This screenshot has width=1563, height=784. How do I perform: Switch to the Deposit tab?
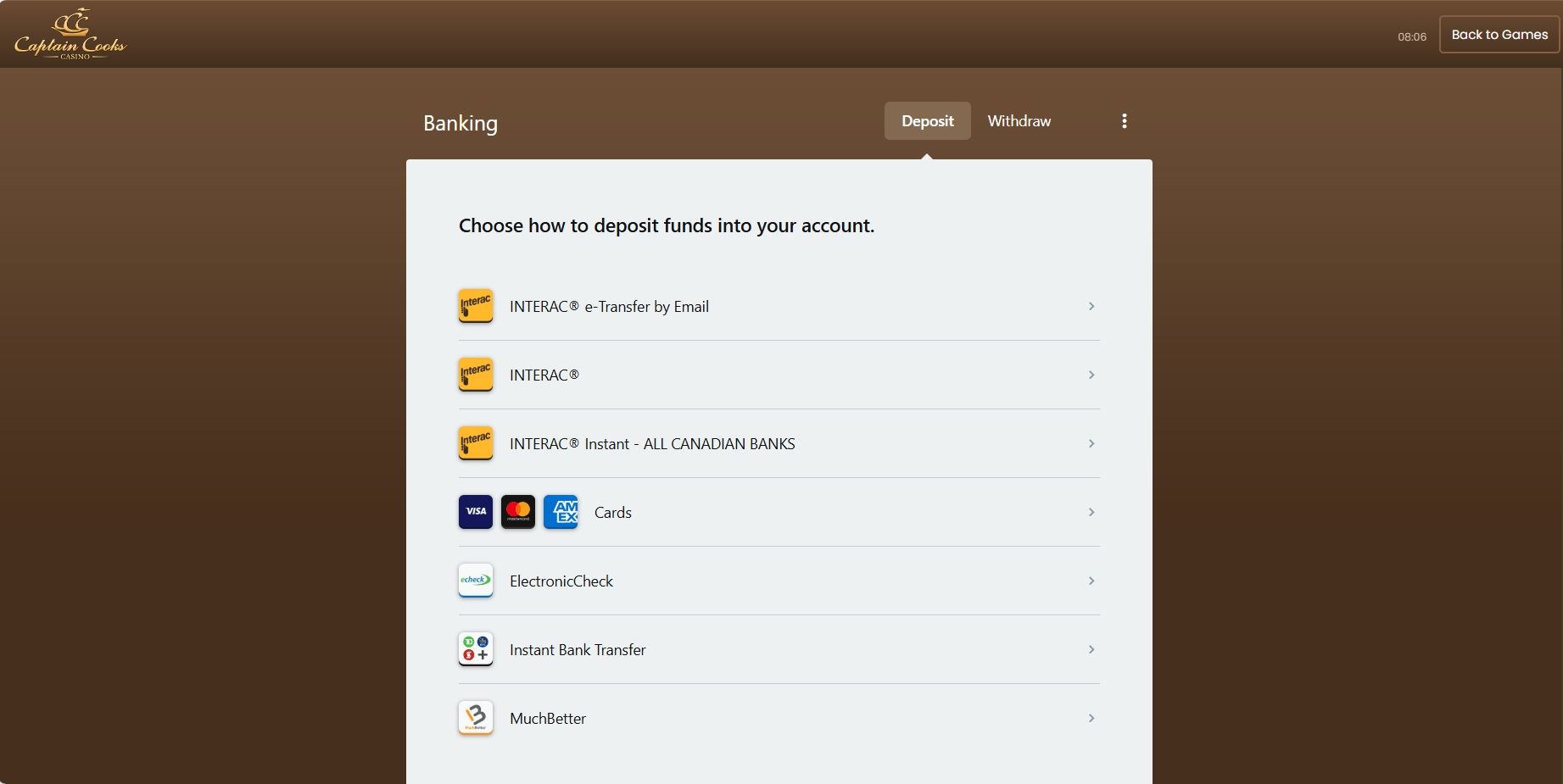click(928, 121)
